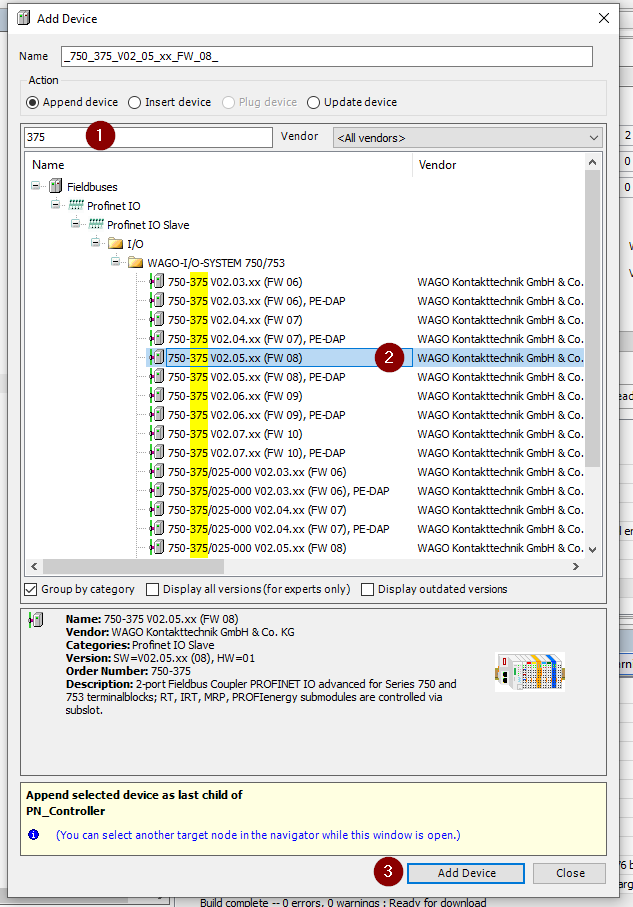This screenshot has width=633, height=907.
Task: Click the vertical scrollbar thumb of device list
Action: 592,318
